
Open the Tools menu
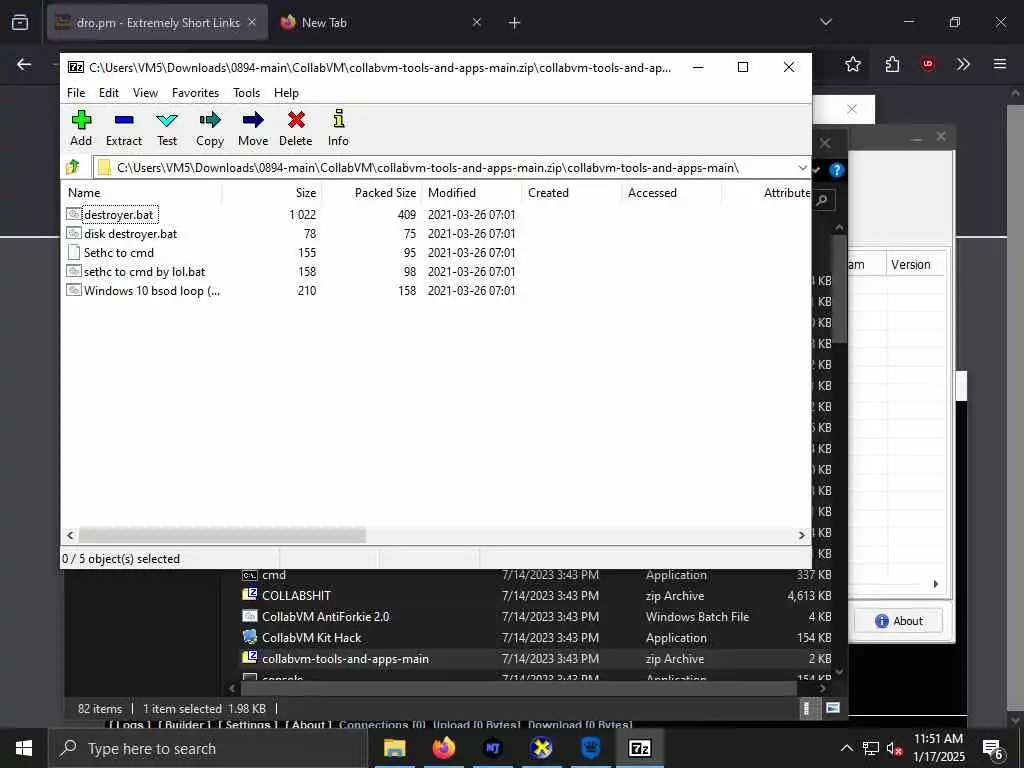[x=246, y=93]
